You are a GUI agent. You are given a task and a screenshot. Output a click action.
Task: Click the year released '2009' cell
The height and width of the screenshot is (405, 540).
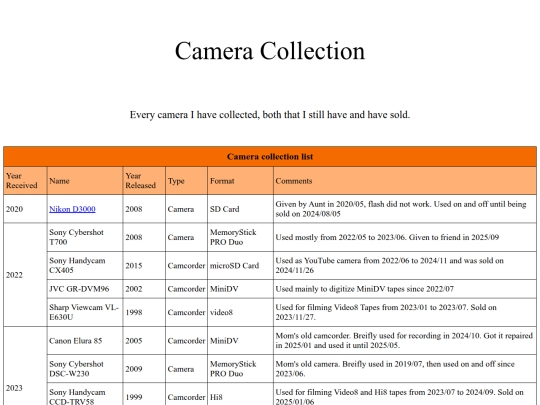144,369
